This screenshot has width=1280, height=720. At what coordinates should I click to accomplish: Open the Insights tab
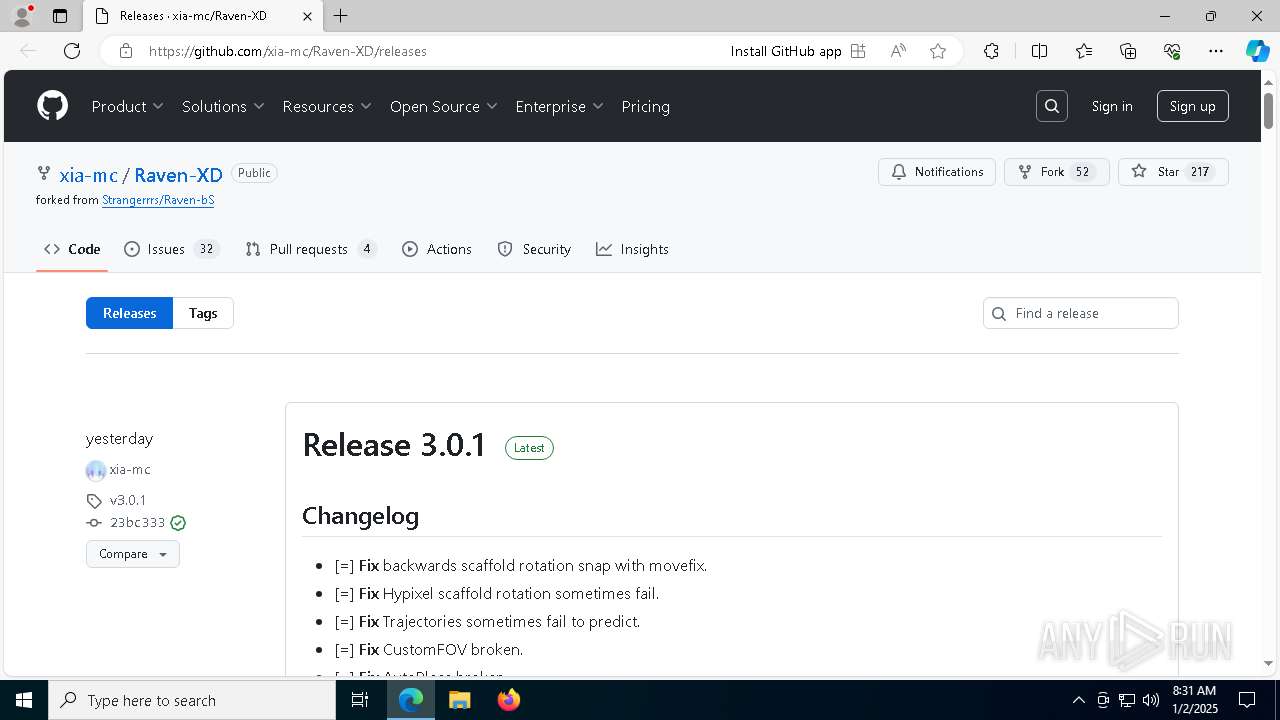point(632,249)
